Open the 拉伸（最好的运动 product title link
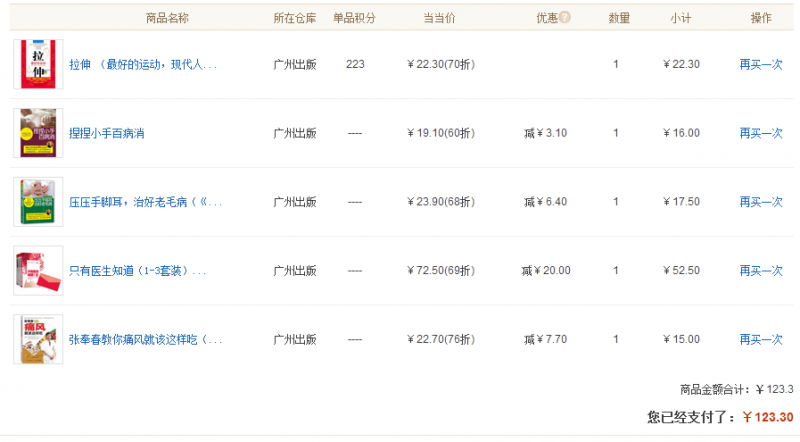 pyautogui.click(x=142, y=64)
